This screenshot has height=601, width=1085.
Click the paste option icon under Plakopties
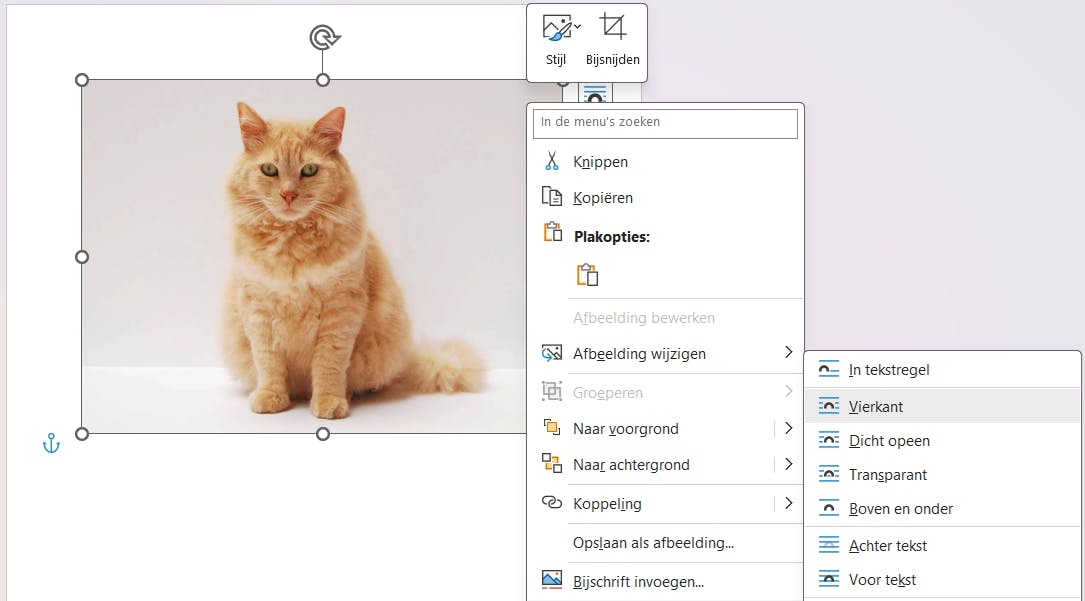[587, 275]
